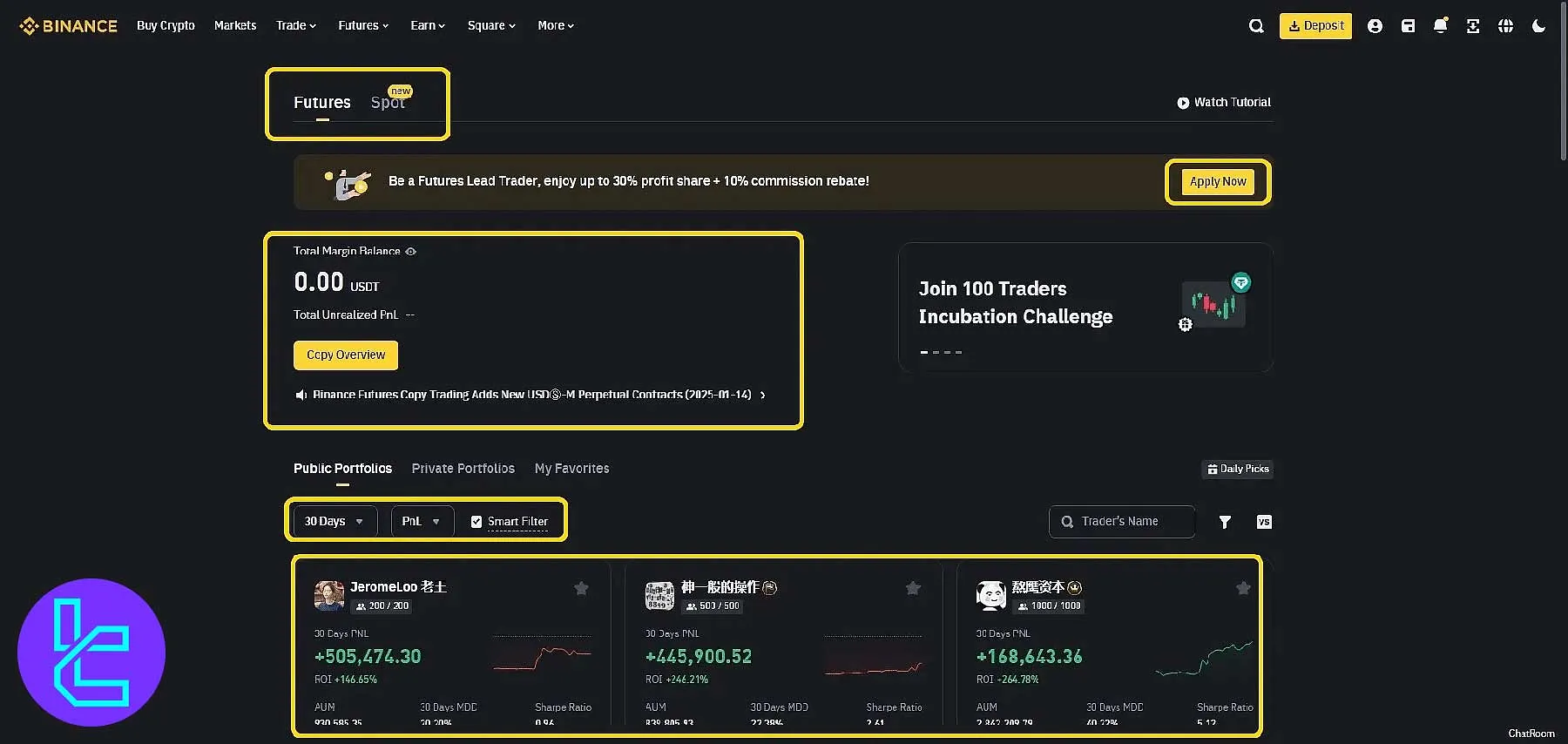Select the Private Portfolios tab
1568x744 pixels.
(x=463, y=469)
